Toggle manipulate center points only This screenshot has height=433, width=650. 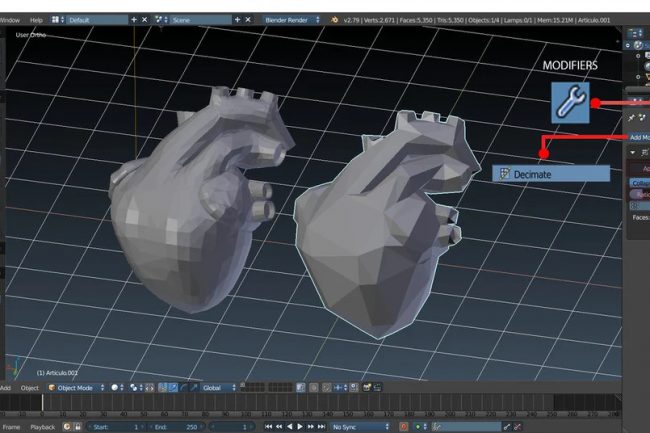150,388
